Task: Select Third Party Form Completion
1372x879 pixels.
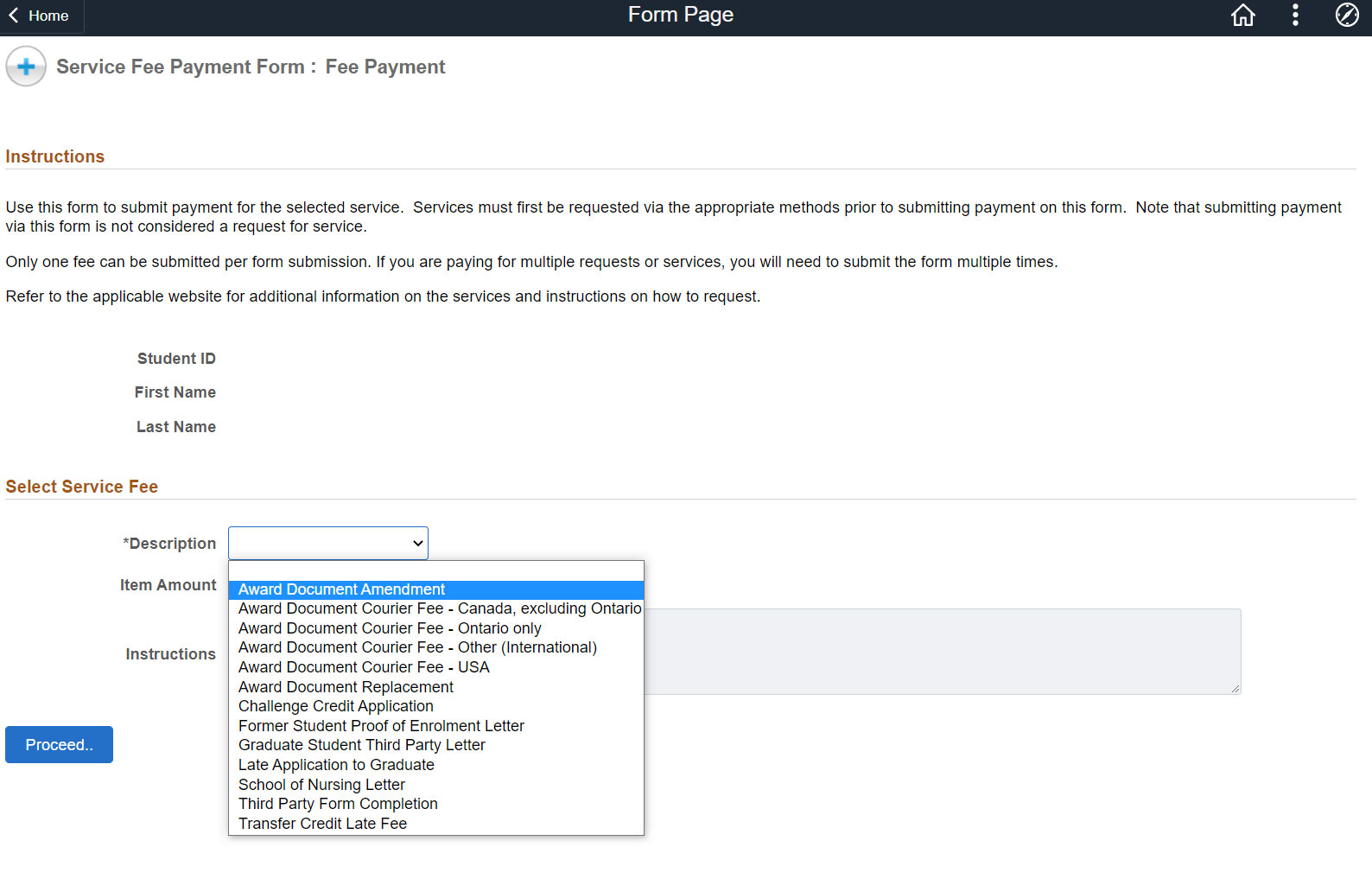Action: [338, 804]
